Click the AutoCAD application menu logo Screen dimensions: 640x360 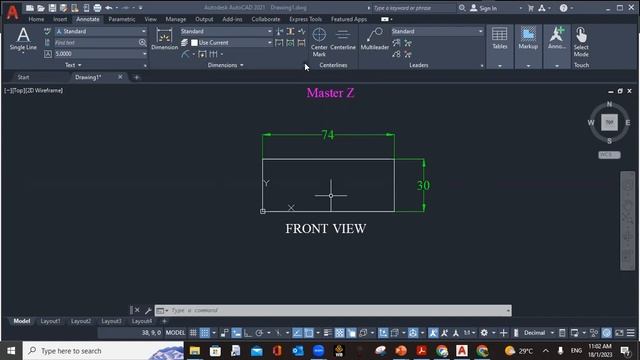[x=12, y=12]
